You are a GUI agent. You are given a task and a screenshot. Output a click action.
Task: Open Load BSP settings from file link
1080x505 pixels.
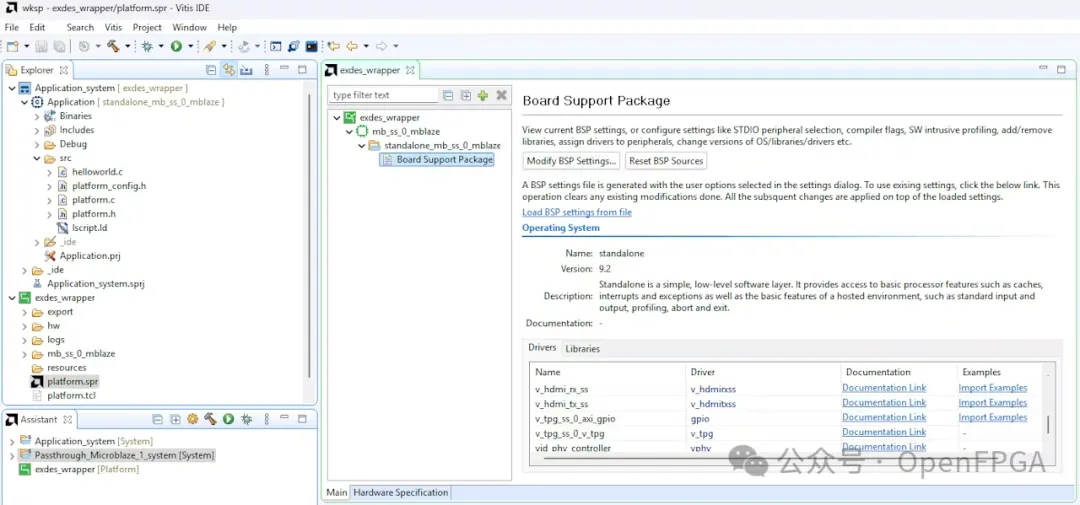pyautogui.click(x=577, y=212)
